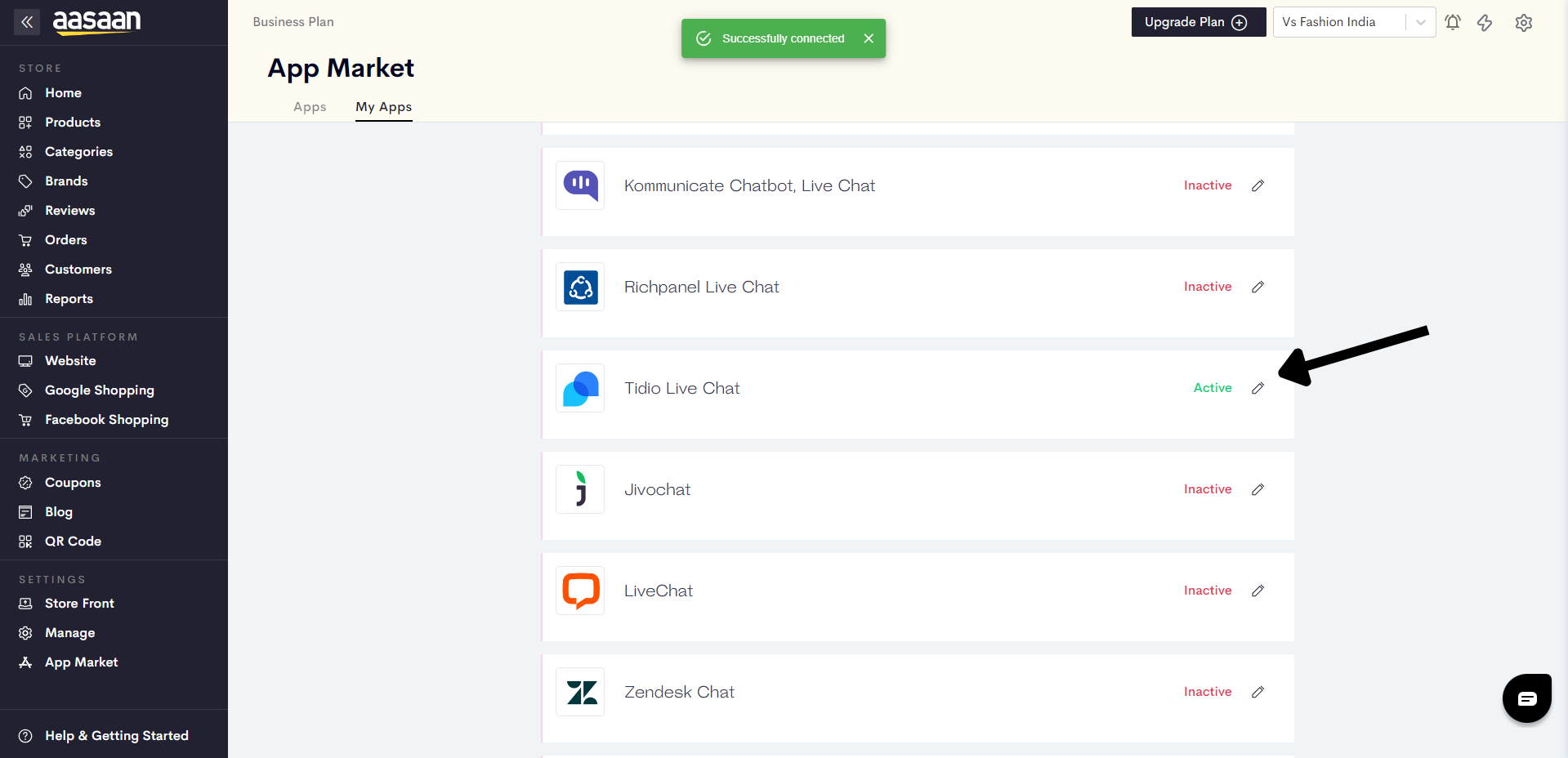Click the LiveChat app logo
1568x758 pixels.
click(x=580, y=591)
